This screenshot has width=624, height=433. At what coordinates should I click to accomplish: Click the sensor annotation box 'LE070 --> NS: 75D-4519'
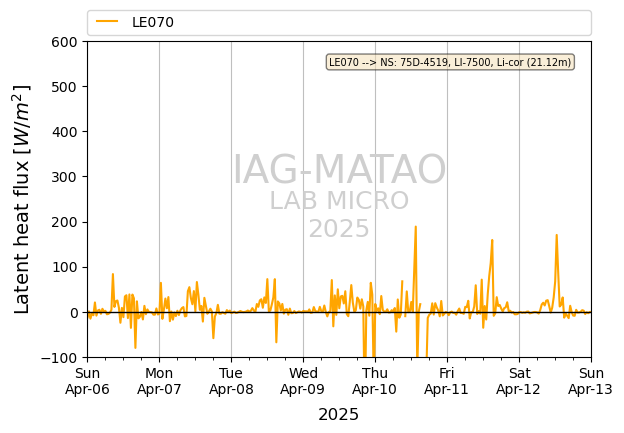point(450,62)
